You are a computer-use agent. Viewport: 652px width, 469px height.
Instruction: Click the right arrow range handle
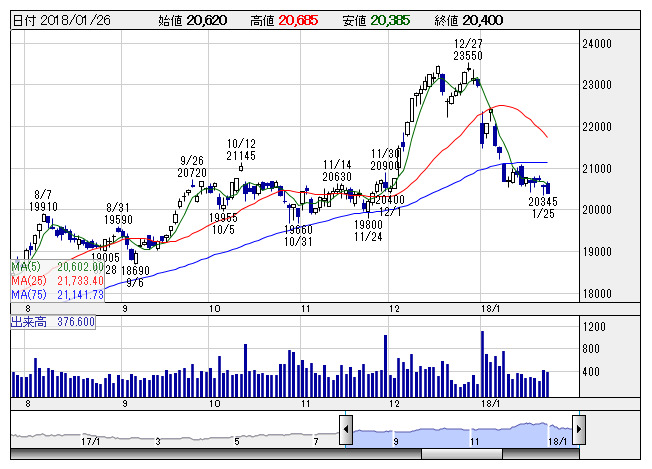click(x=579, y=430)
